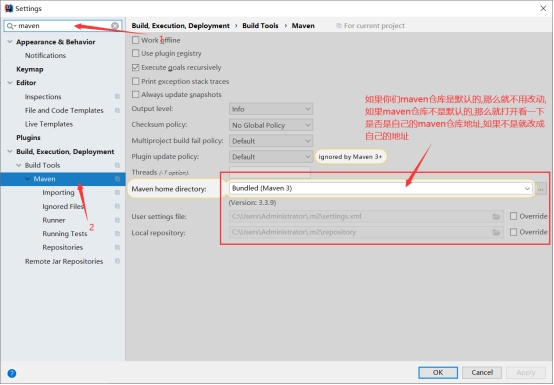Click the project-scope icon beside Inspections
This screenshot has height=385, width=554.
117,96
